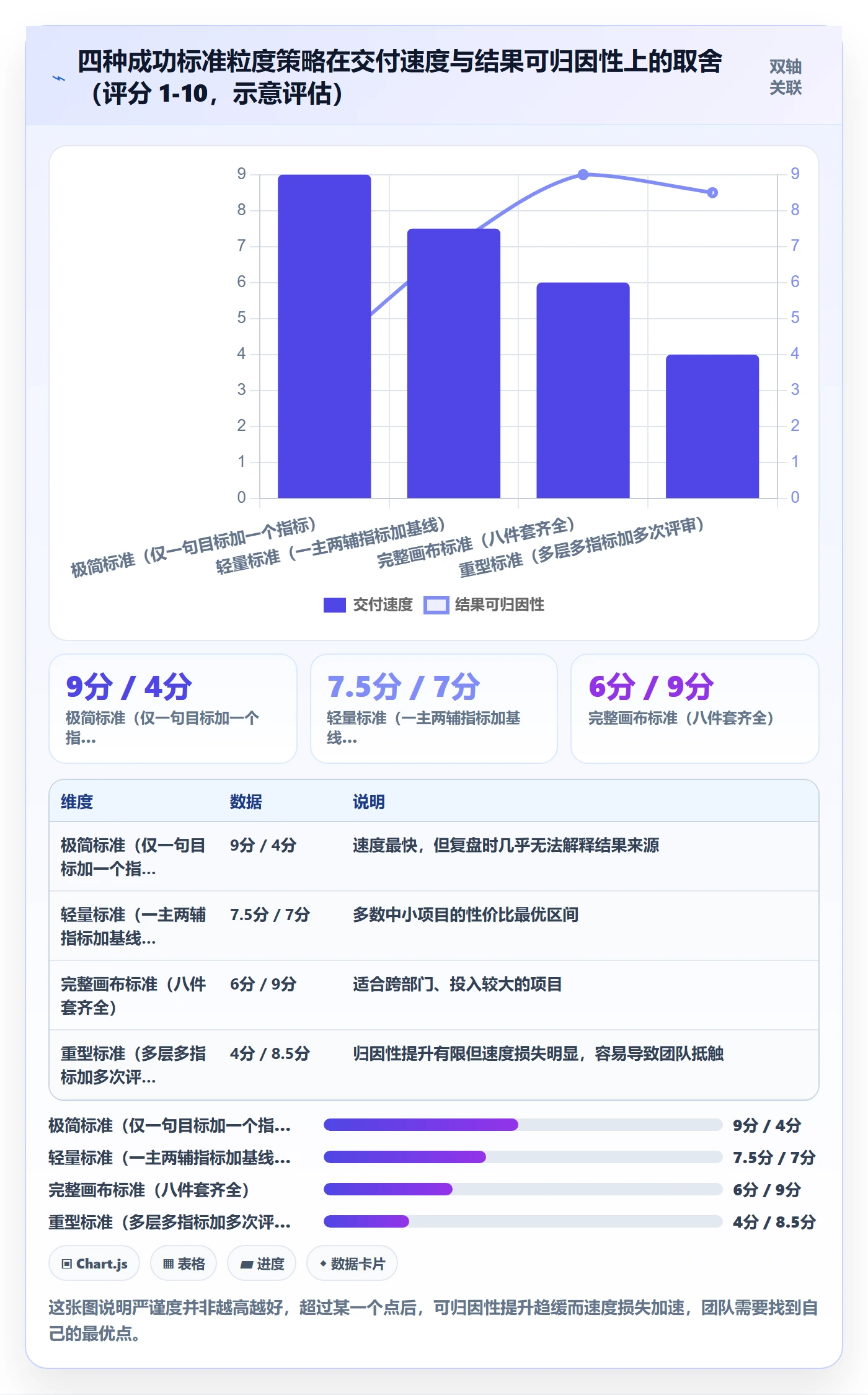Viewport: 868px width, 1395px height.
Task: Click the 数据卡片 tag diamond icon
Action: (323, 1263)
